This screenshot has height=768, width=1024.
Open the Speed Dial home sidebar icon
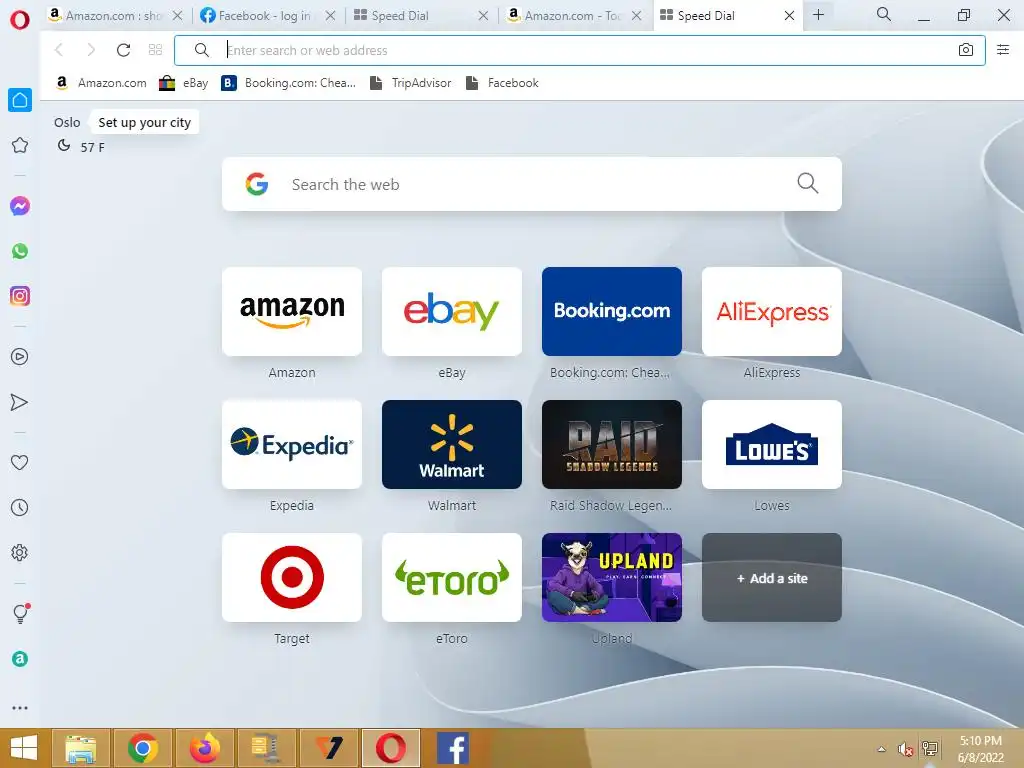pyautogui.click(x=20, y=100)
